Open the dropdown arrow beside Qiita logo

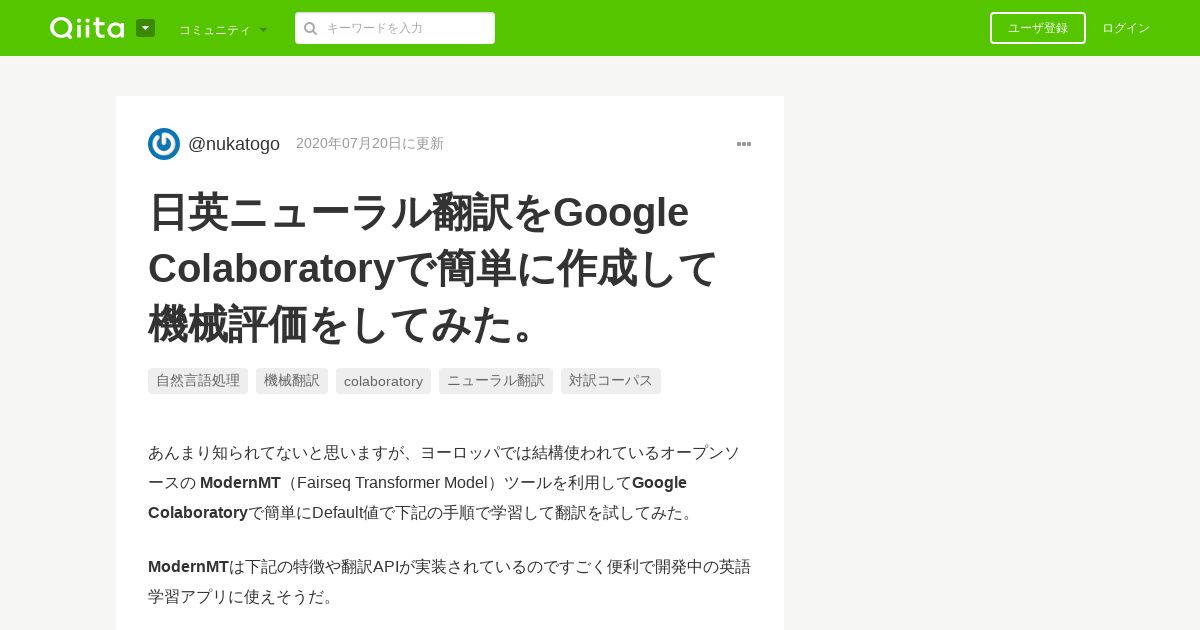pos(145,28)
